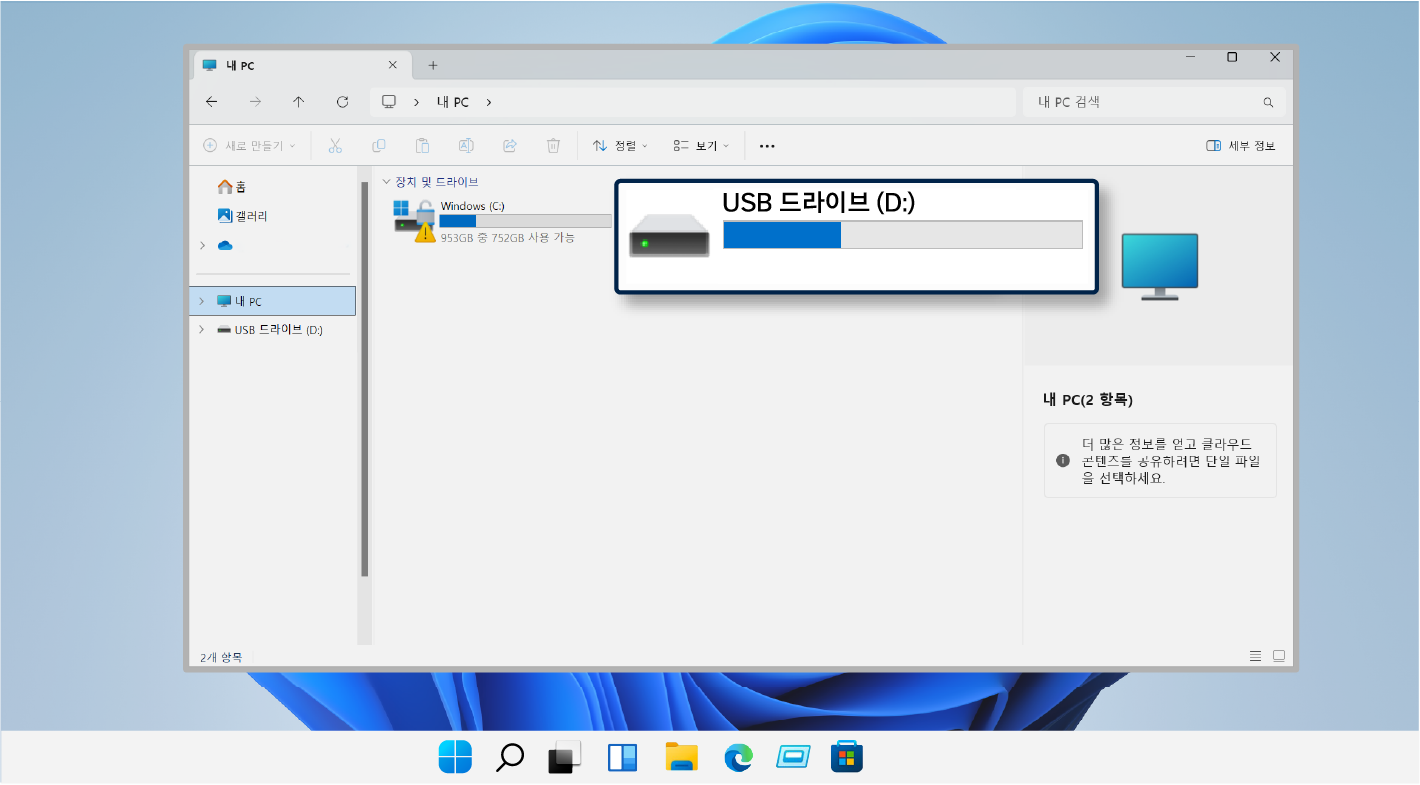Expand USB 드라이브 (D:) in sidebar tree
This screenshot has width=1420, height=785.
tap(202, 330)
